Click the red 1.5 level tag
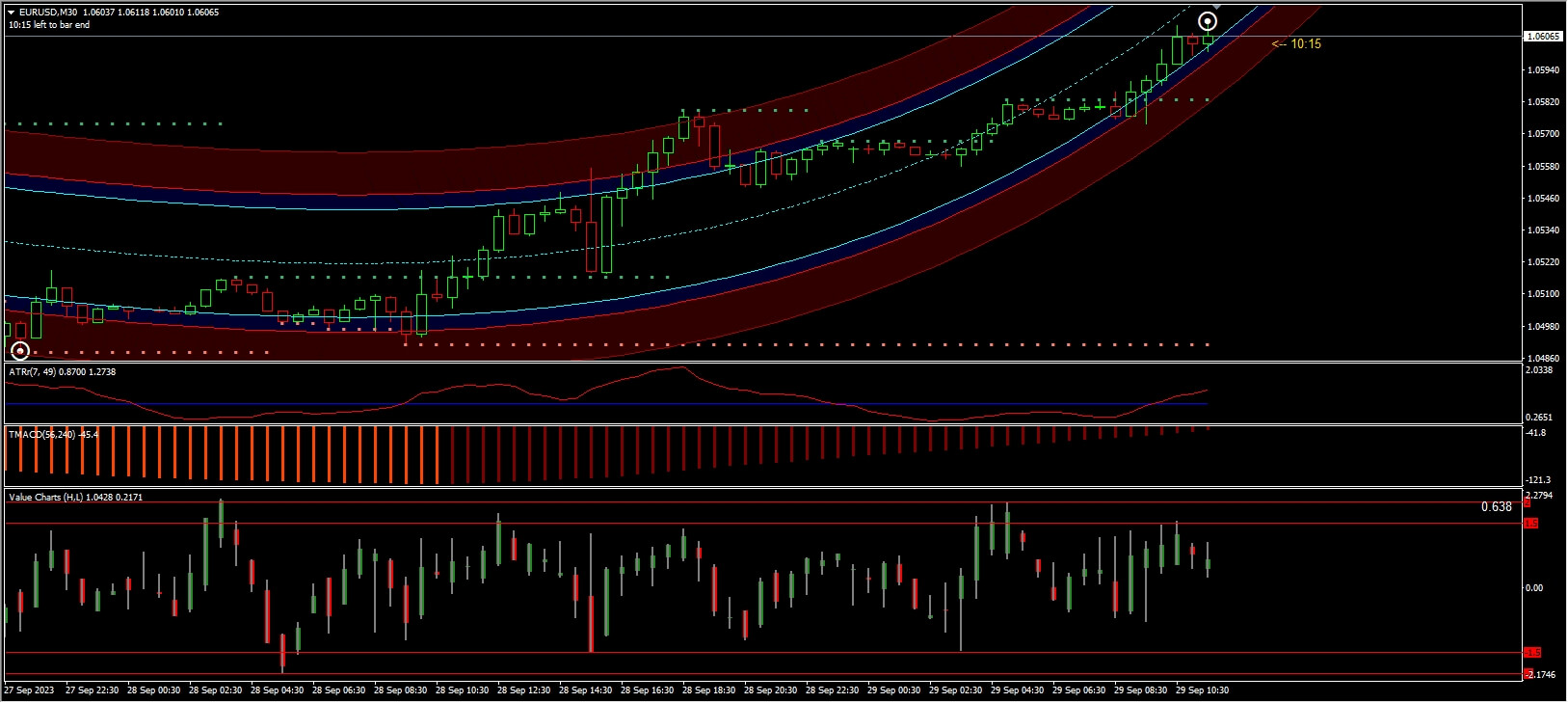Image resolution: width=1568 pixels, height=703 pixels. pos(1531,524)
